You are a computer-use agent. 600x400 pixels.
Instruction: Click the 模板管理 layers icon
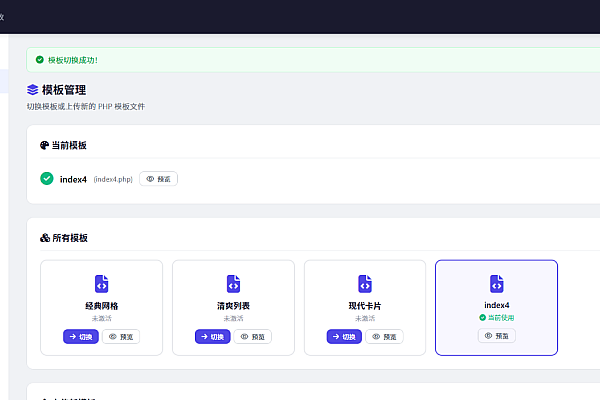pos(33,90)
